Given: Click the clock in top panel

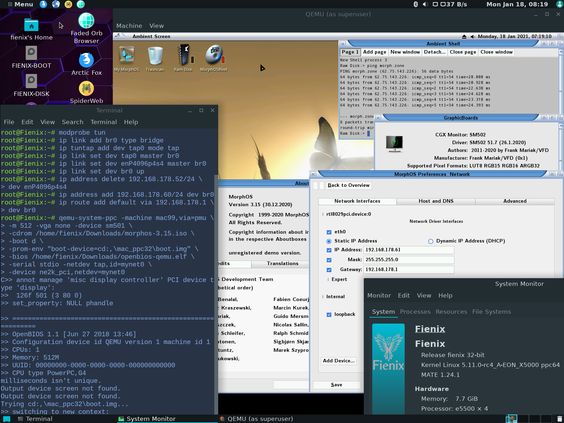Looking at the screenshot, I should 517,4.
